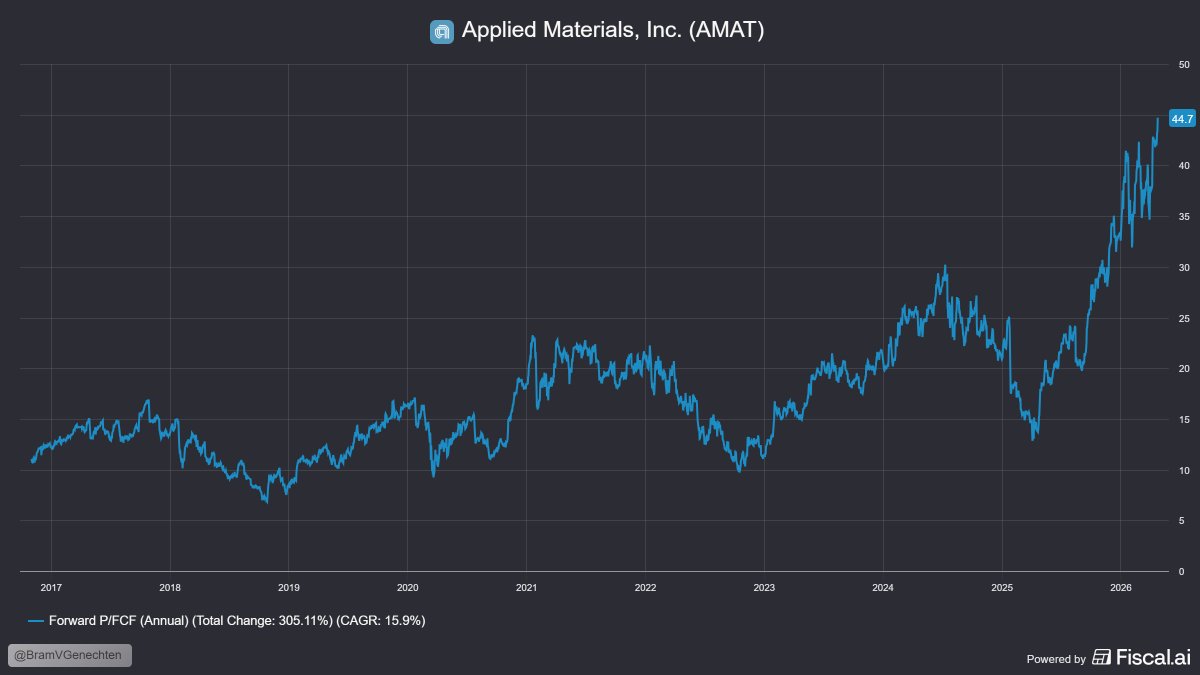Click the Applied Materials, Inc. (AMAT) title
Screen dimensions: 1200x675
[612, 31]
